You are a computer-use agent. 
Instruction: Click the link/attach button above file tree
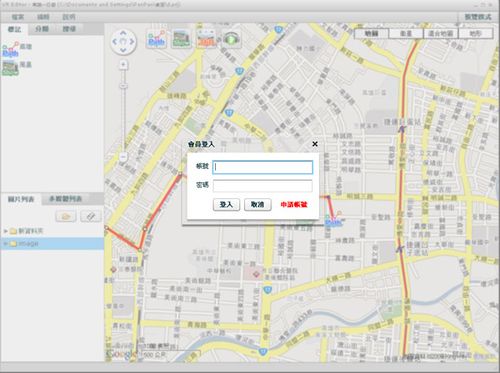90,216
